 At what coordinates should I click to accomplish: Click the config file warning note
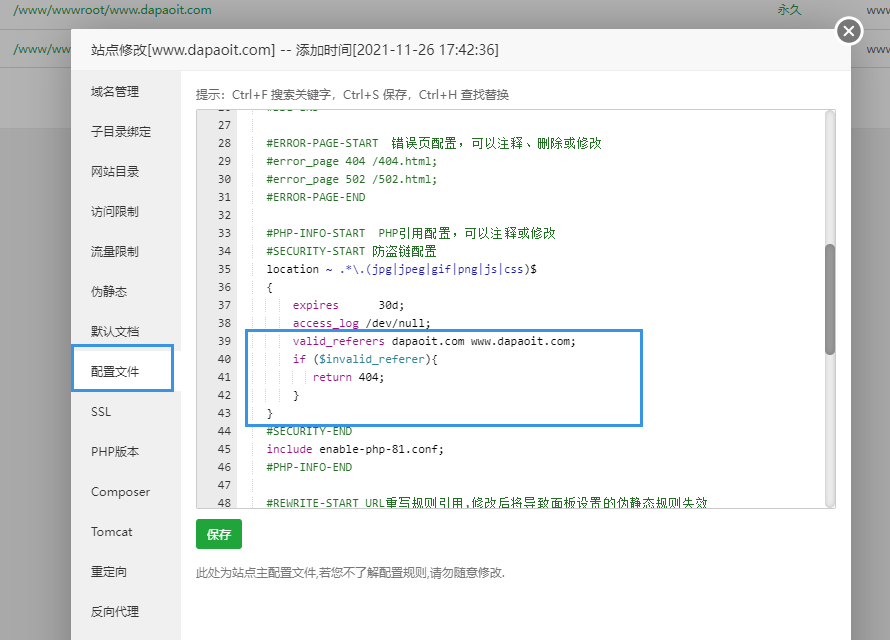350,573
